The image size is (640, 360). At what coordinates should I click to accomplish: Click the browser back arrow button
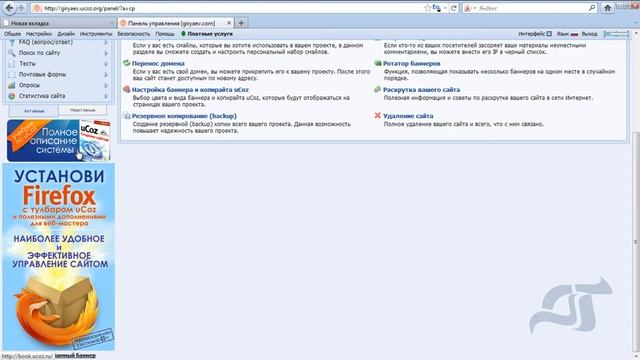pyautogui.click(x=9, y=8)
